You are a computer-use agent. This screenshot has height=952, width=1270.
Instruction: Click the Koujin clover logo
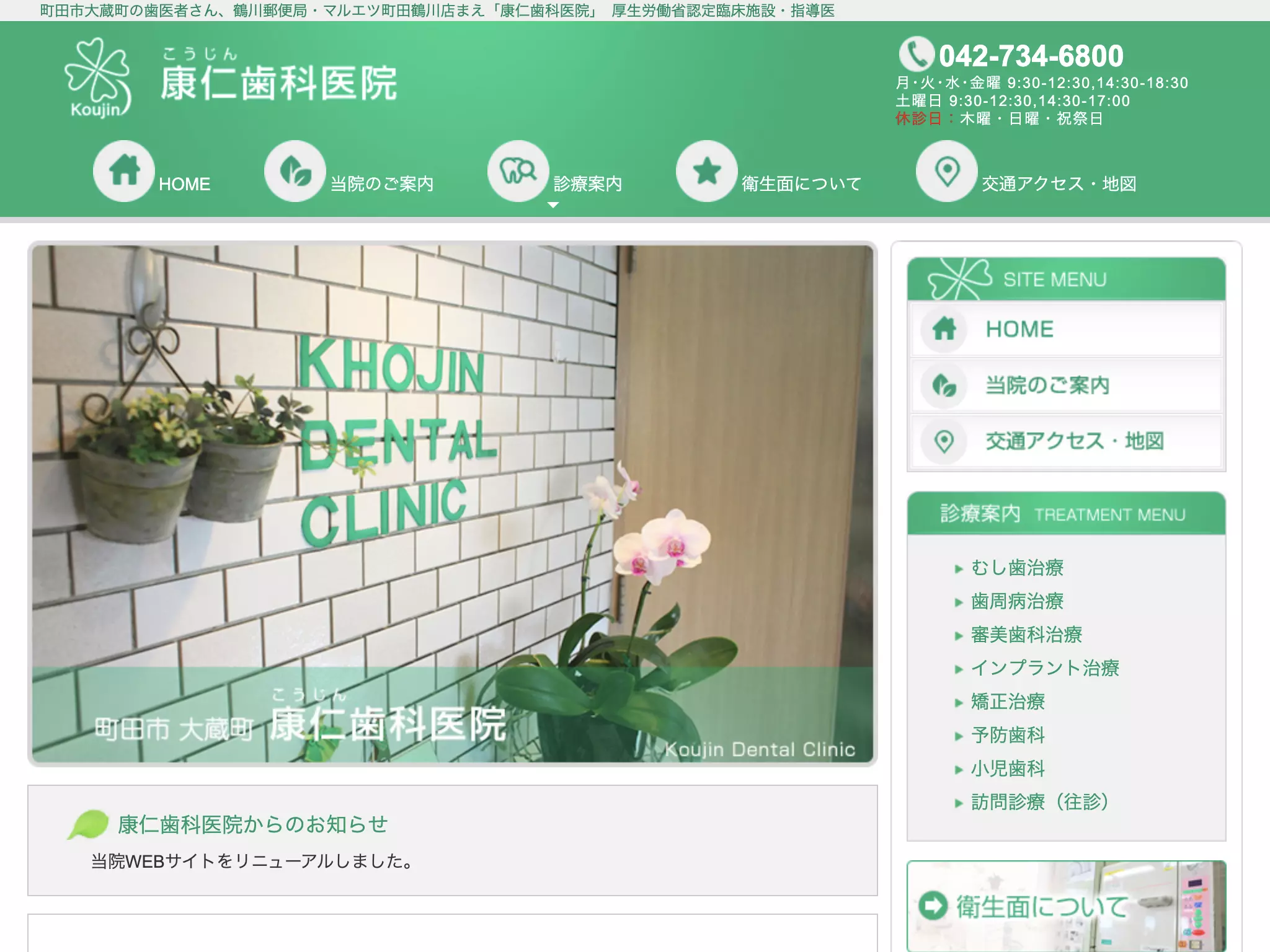[x=98, y=78]
